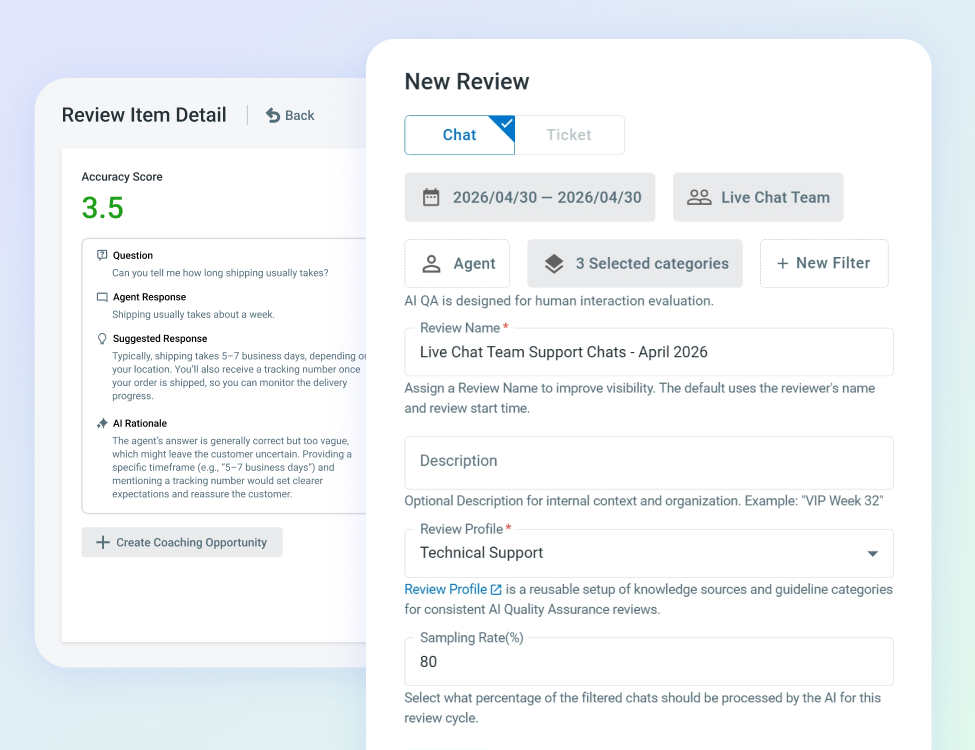The image size is (975, 750).
Task: Click the person icon in Agent filter
Action: [x=432, y=264]
